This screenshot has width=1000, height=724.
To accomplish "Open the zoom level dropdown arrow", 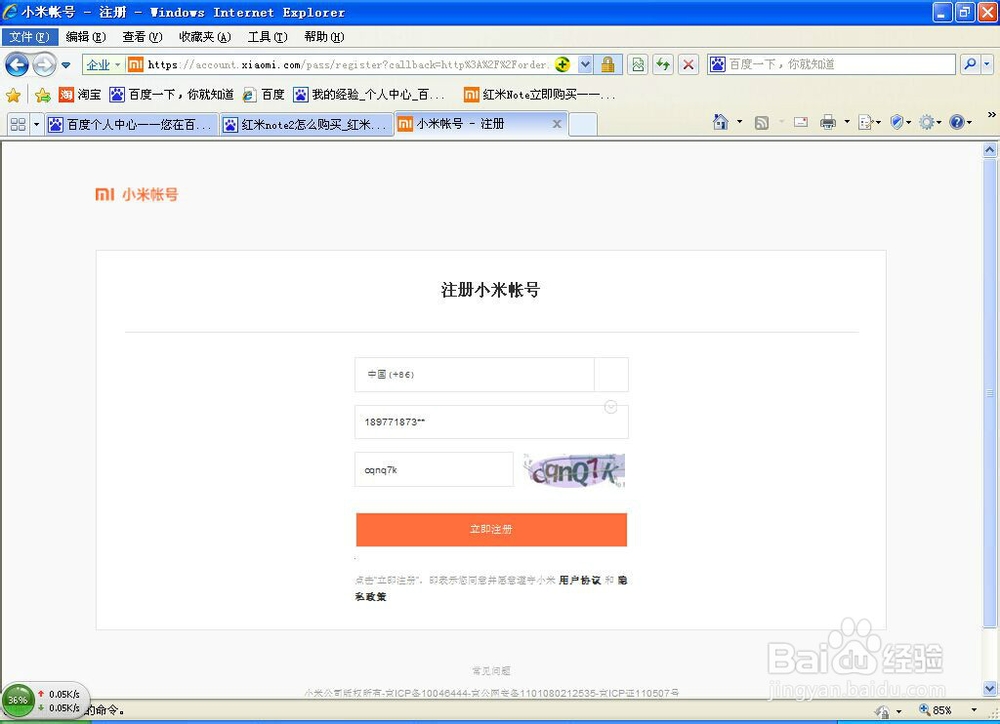I will pos(973,710).
